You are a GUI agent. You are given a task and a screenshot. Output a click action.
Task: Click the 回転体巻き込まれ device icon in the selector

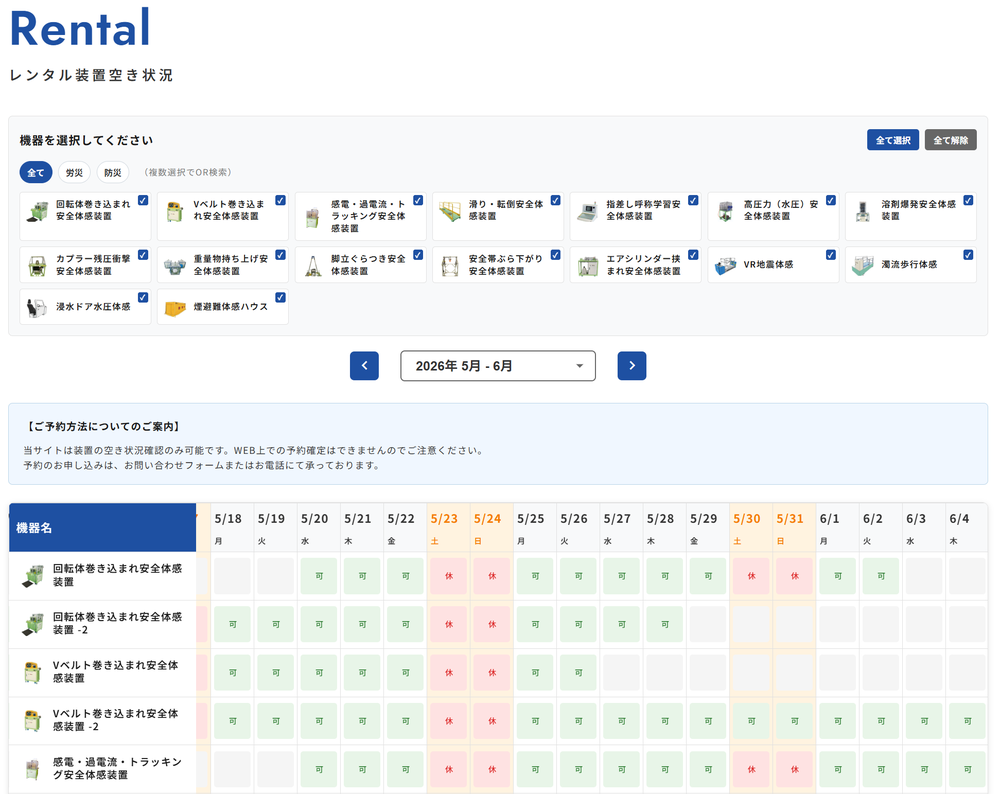coord(38,211)
